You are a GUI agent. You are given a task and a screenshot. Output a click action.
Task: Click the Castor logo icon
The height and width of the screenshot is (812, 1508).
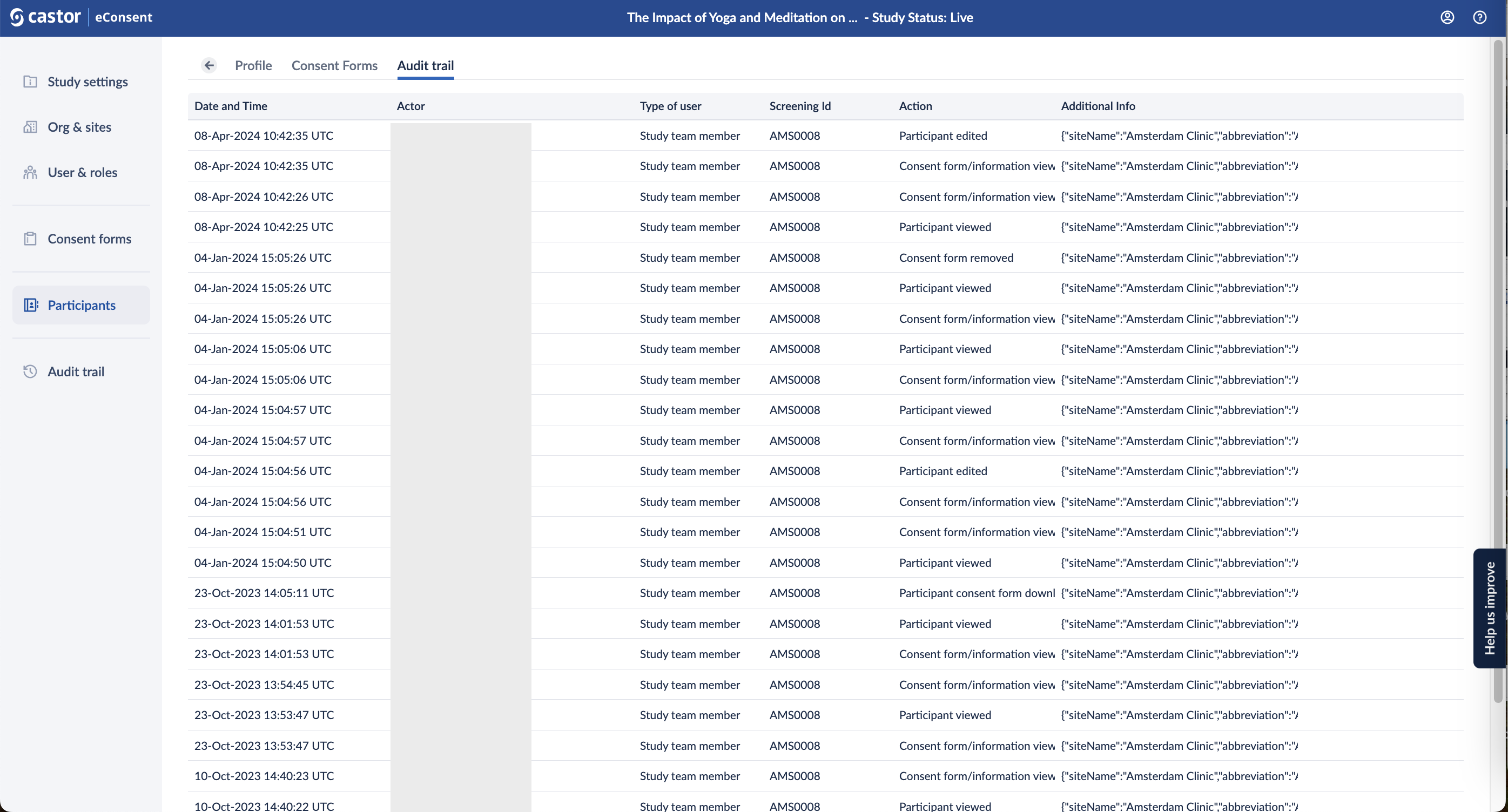click(x=17, y=18)
